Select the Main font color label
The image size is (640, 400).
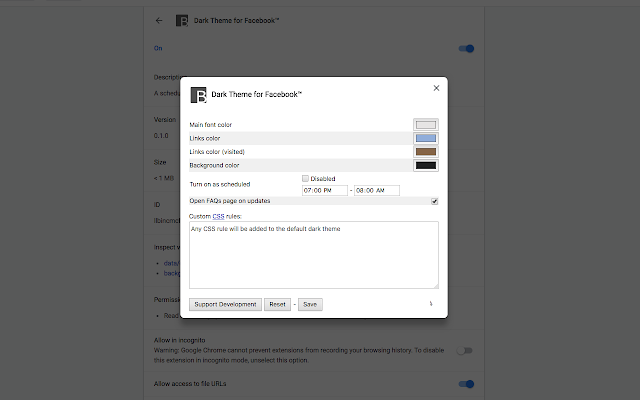pyautogui.click(x=211, y=125)
